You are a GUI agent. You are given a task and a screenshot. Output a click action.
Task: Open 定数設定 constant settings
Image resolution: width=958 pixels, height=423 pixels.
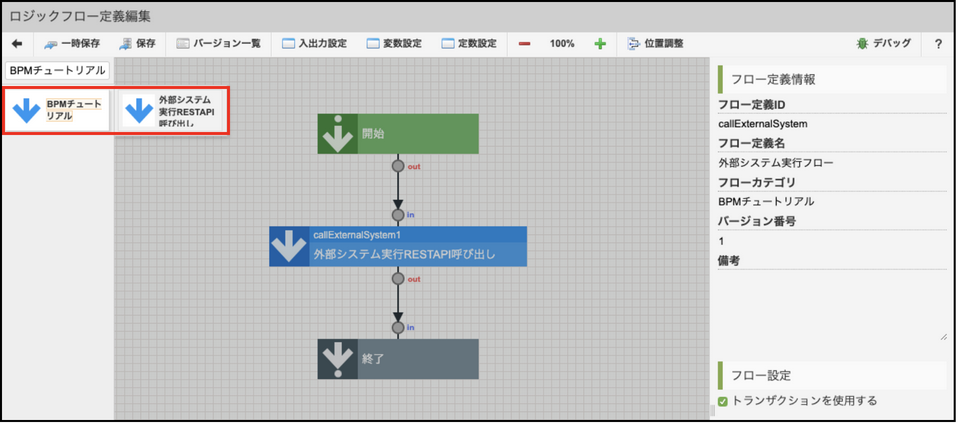[x=469, y=44]
